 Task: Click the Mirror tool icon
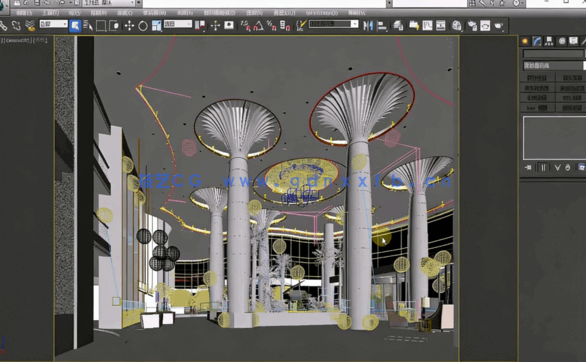(368, 25)
